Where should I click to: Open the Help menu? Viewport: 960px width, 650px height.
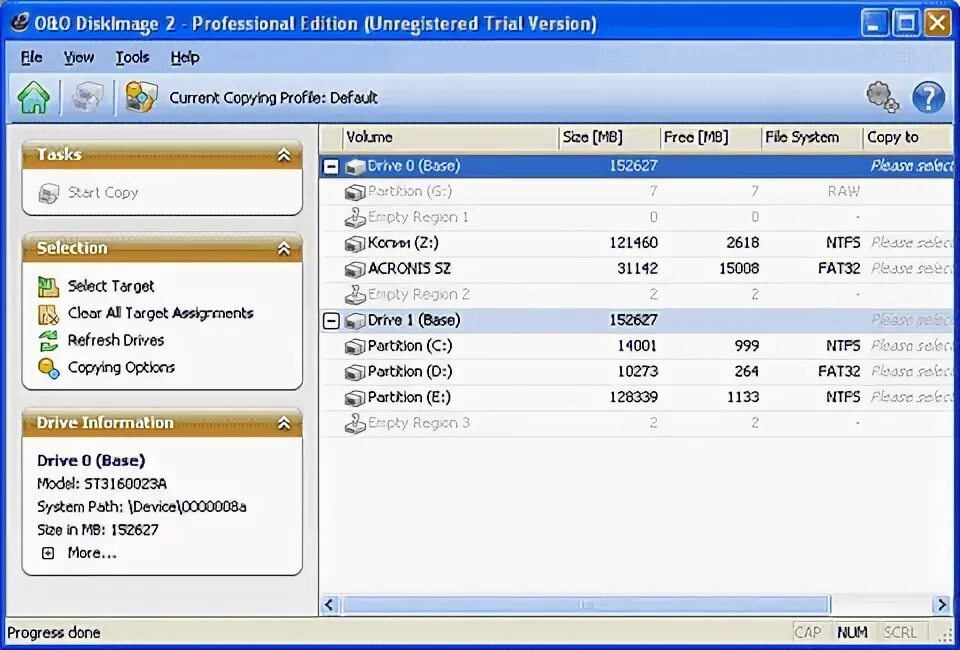point(185,58)
